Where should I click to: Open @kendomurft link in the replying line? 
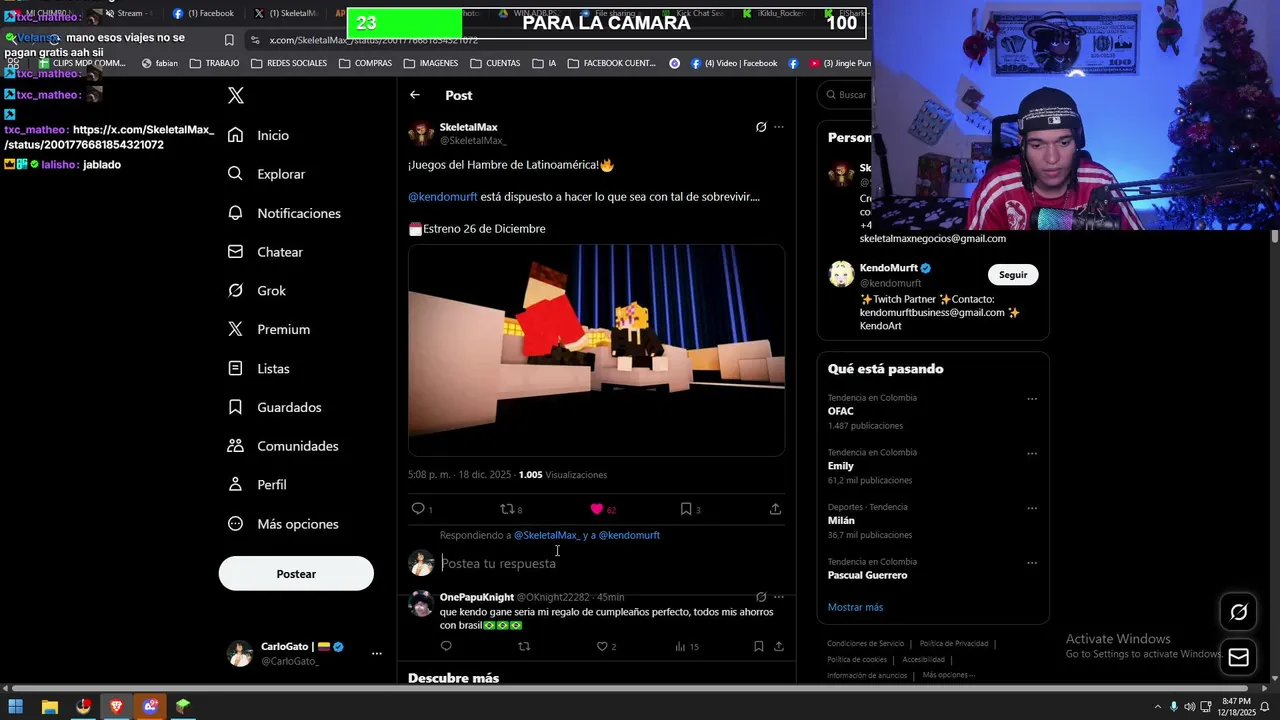[x=629, y=535]
